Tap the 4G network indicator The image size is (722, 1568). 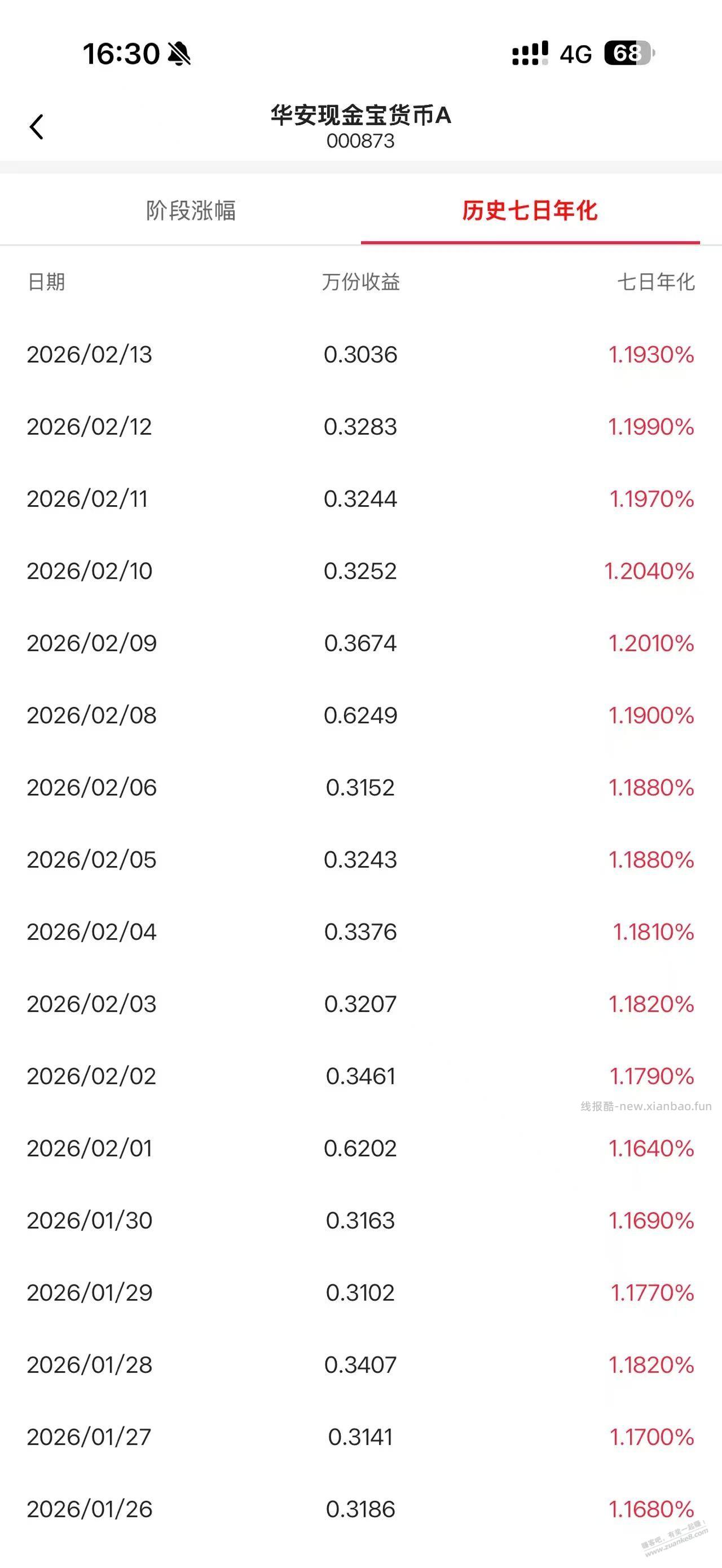[575, 54]
